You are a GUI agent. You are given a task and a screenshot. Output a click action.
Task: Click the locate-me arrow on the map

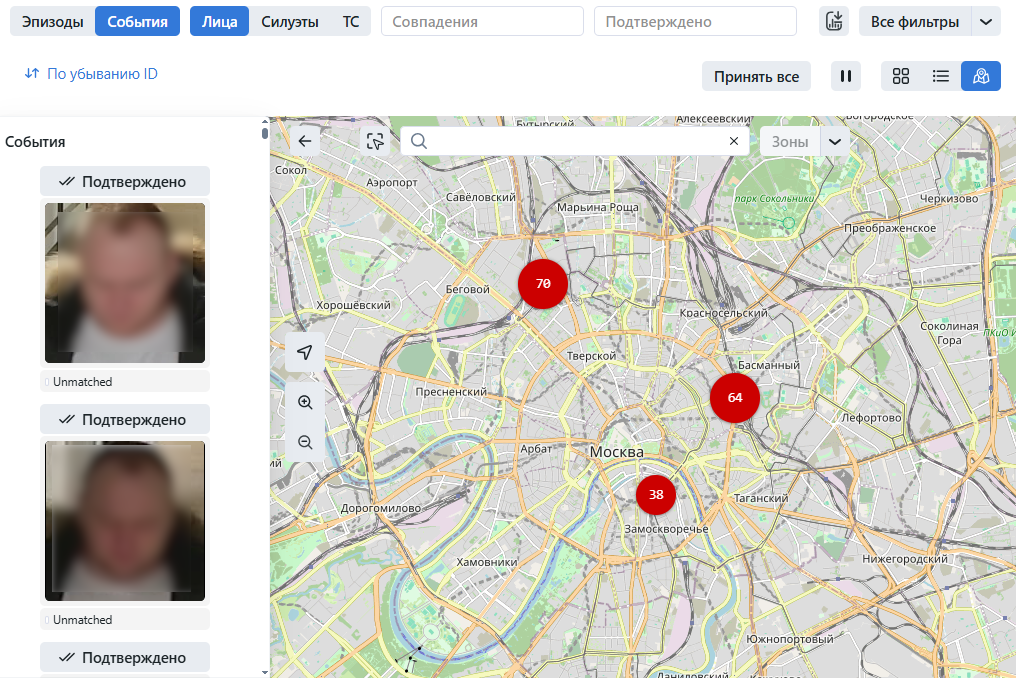pos(303,353)
